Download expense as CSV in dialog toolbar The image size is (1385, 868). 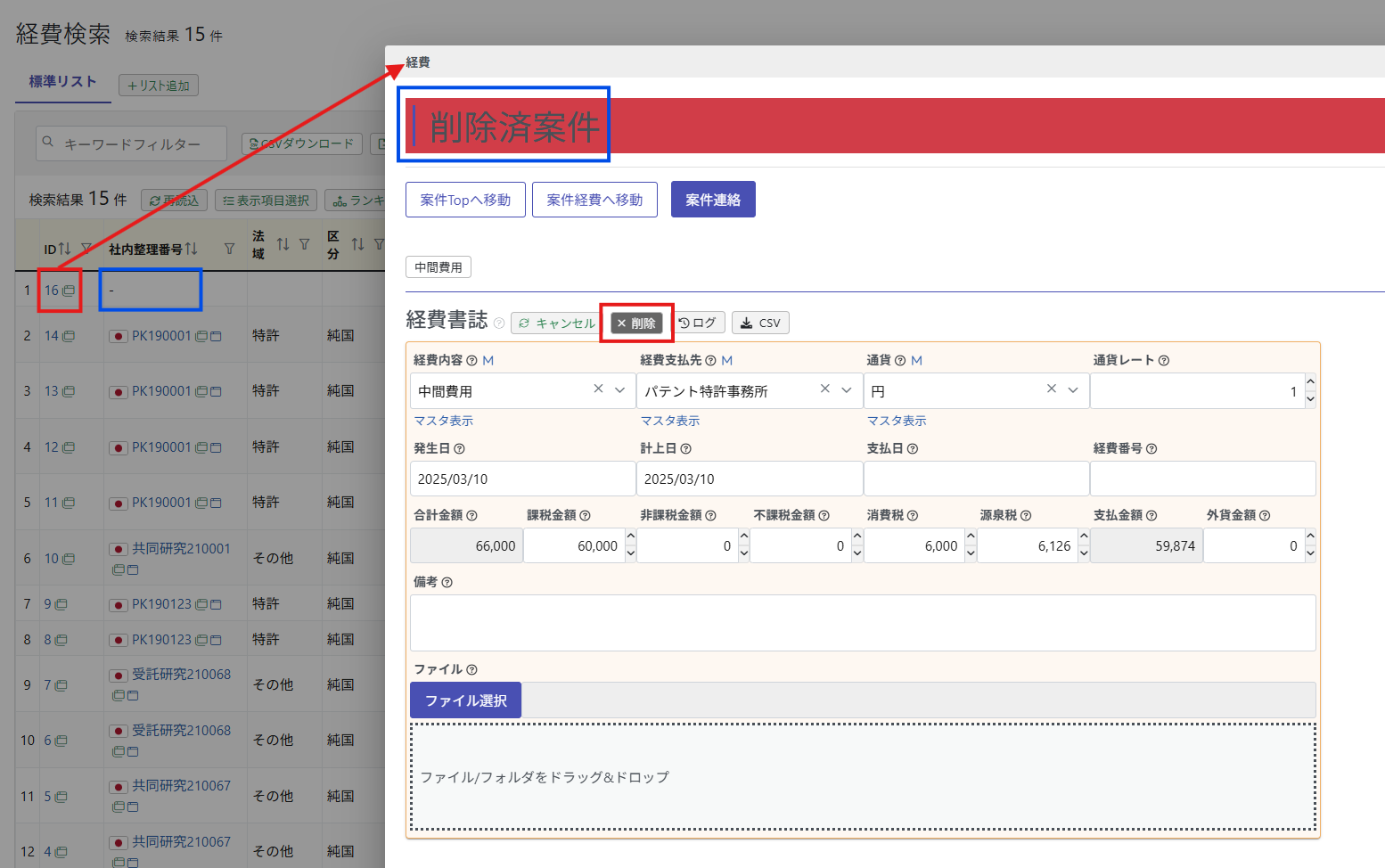760,323
